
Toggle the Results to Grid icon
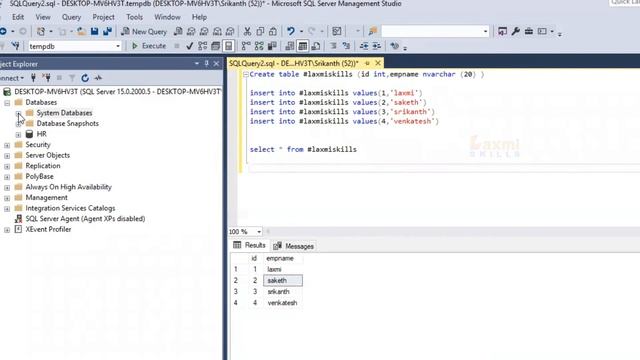coord(302,46)
